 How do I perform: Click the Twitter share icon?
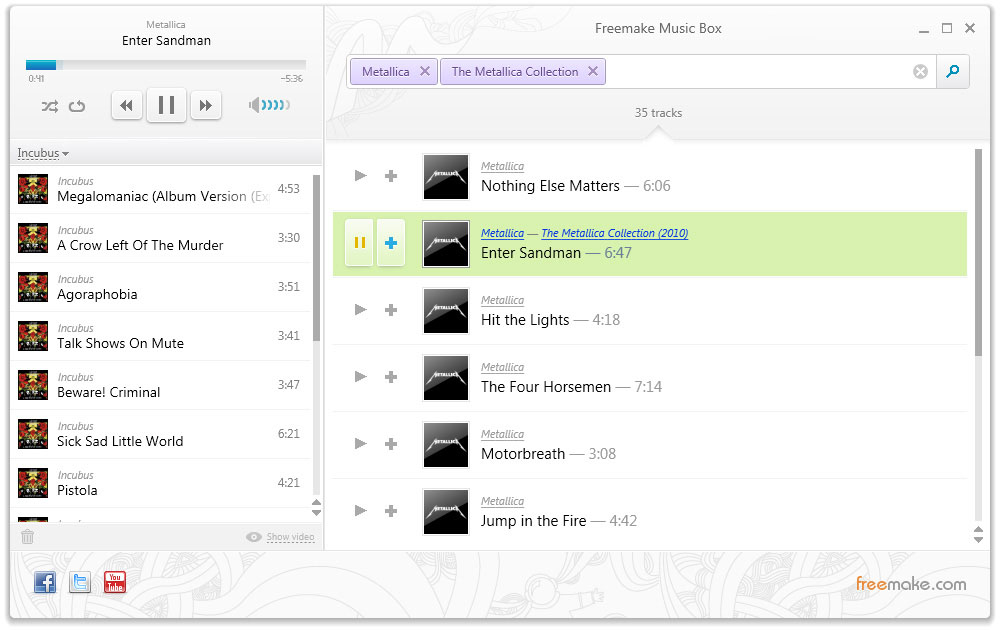[x=79, y=581]
